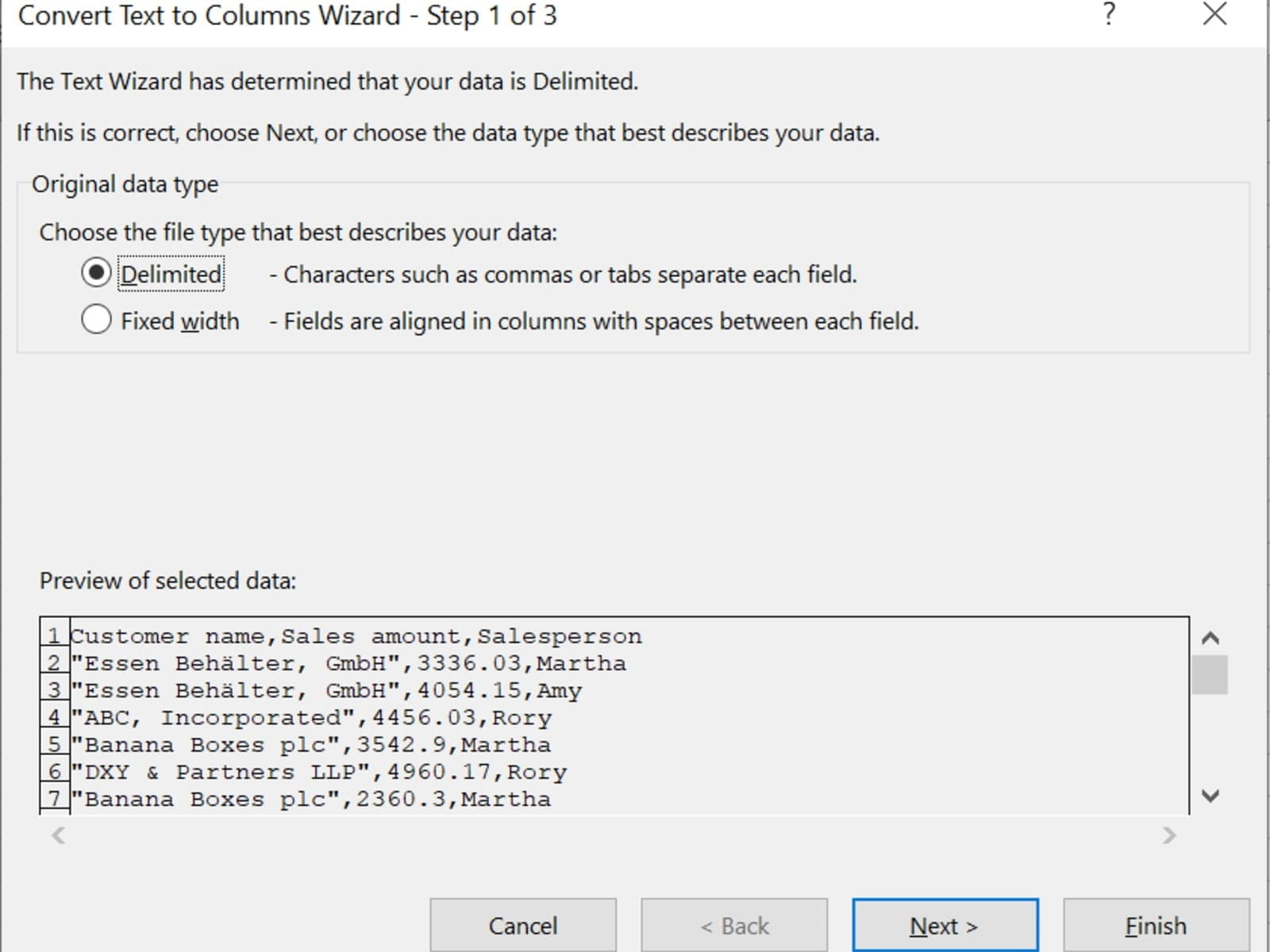Screen dimensions: 1270x952
Task: Click the Banana Boxes 3542.9 preview row
Action: (310, 744)
